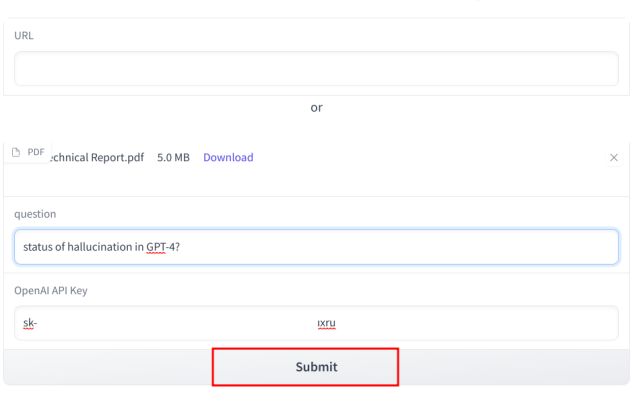This screenshot has height=407, width=640.
Task: Place cursor on word hallucination
Action: (98, 248)
